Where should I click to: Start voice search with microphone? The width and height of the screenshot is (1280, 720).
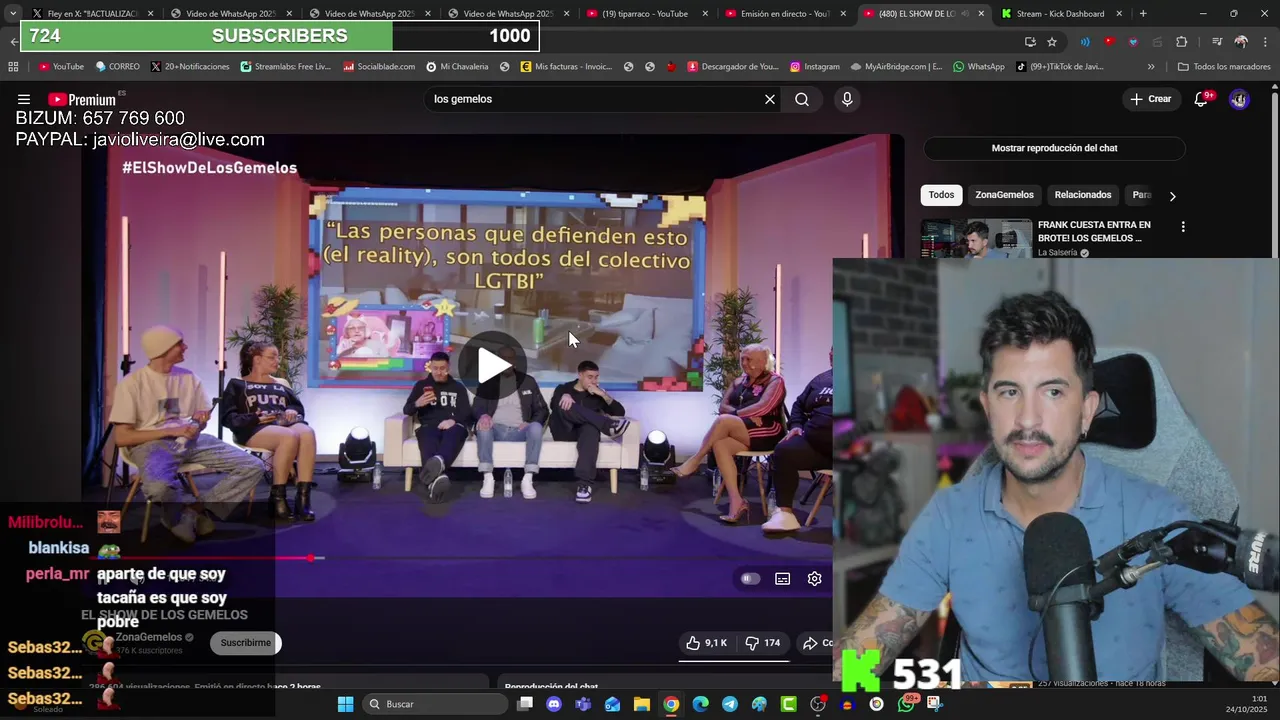pos(847,99)
